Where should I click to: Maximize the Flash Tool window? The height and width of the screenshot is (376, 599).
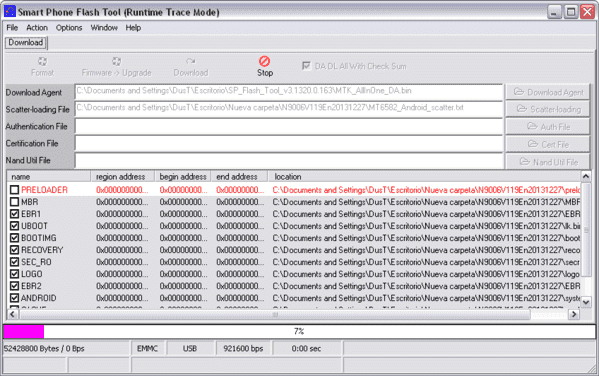[x=571, y=12]
